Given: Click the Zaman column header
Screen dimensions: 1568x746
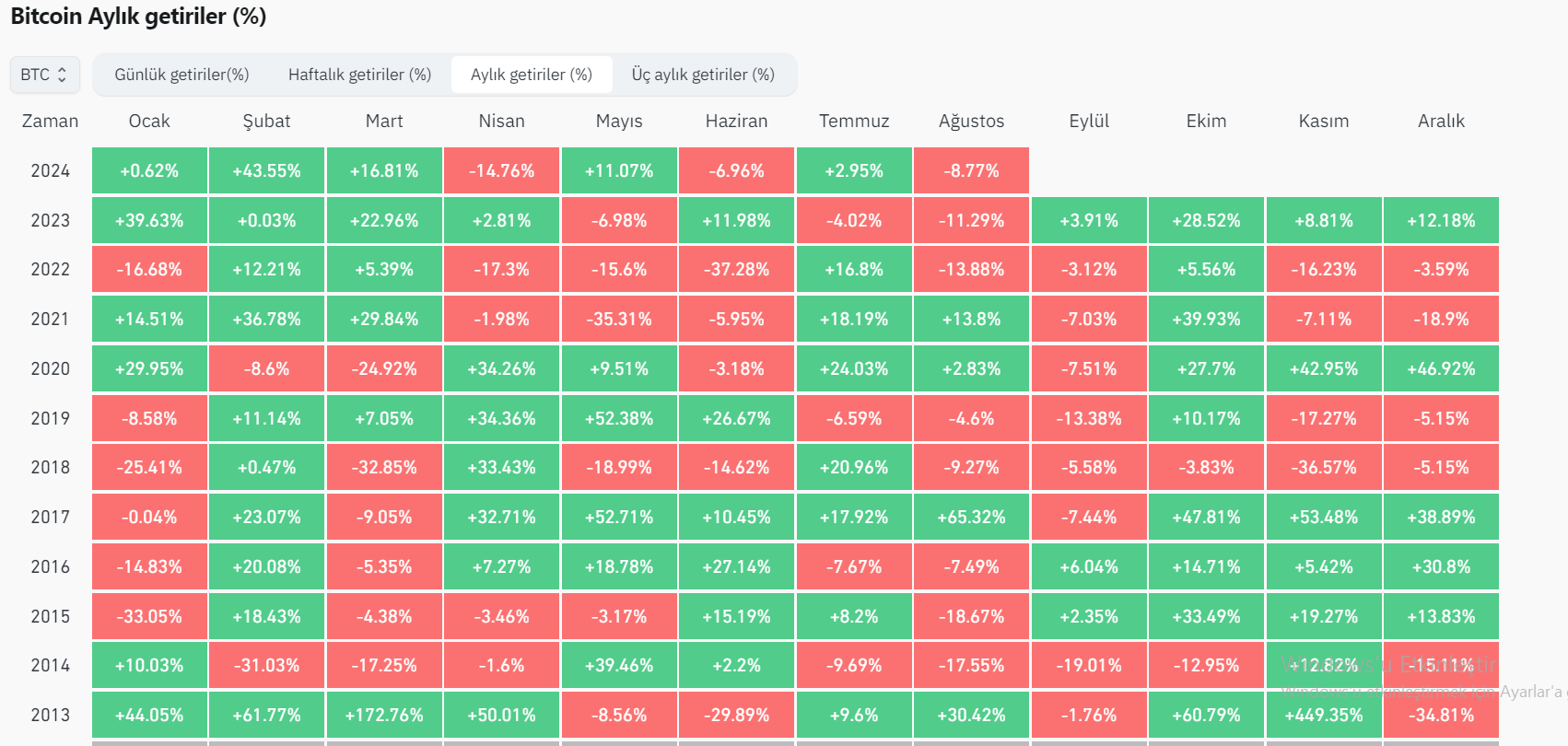Looking at the screenshot, I should (50, 122).
